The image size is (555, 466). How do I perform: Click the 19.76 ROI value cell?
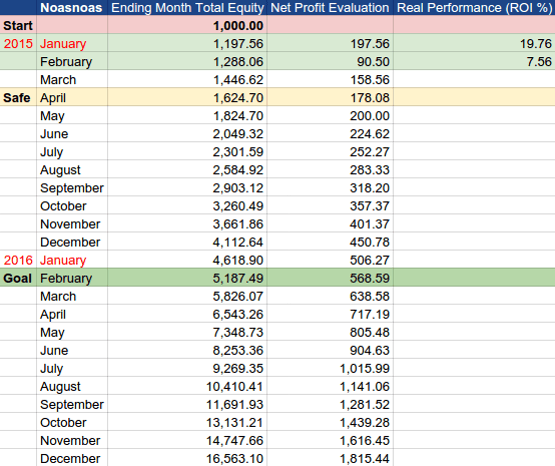[474, 44]
